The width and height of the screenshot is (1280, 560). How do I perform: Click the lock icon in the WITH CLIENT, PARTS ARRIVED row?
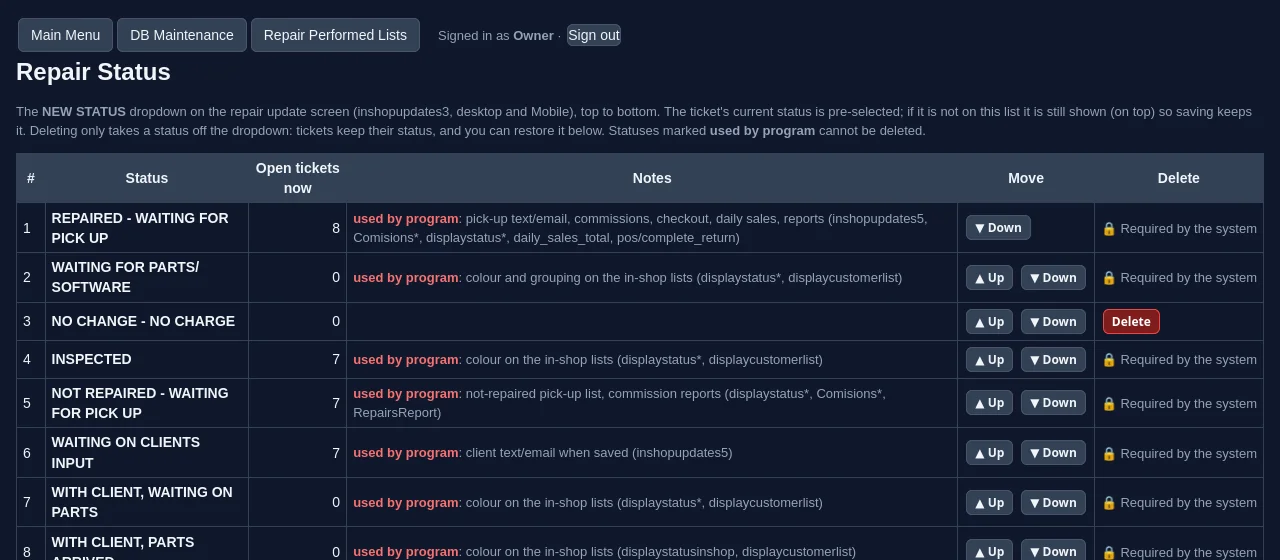click(1108, 552)
